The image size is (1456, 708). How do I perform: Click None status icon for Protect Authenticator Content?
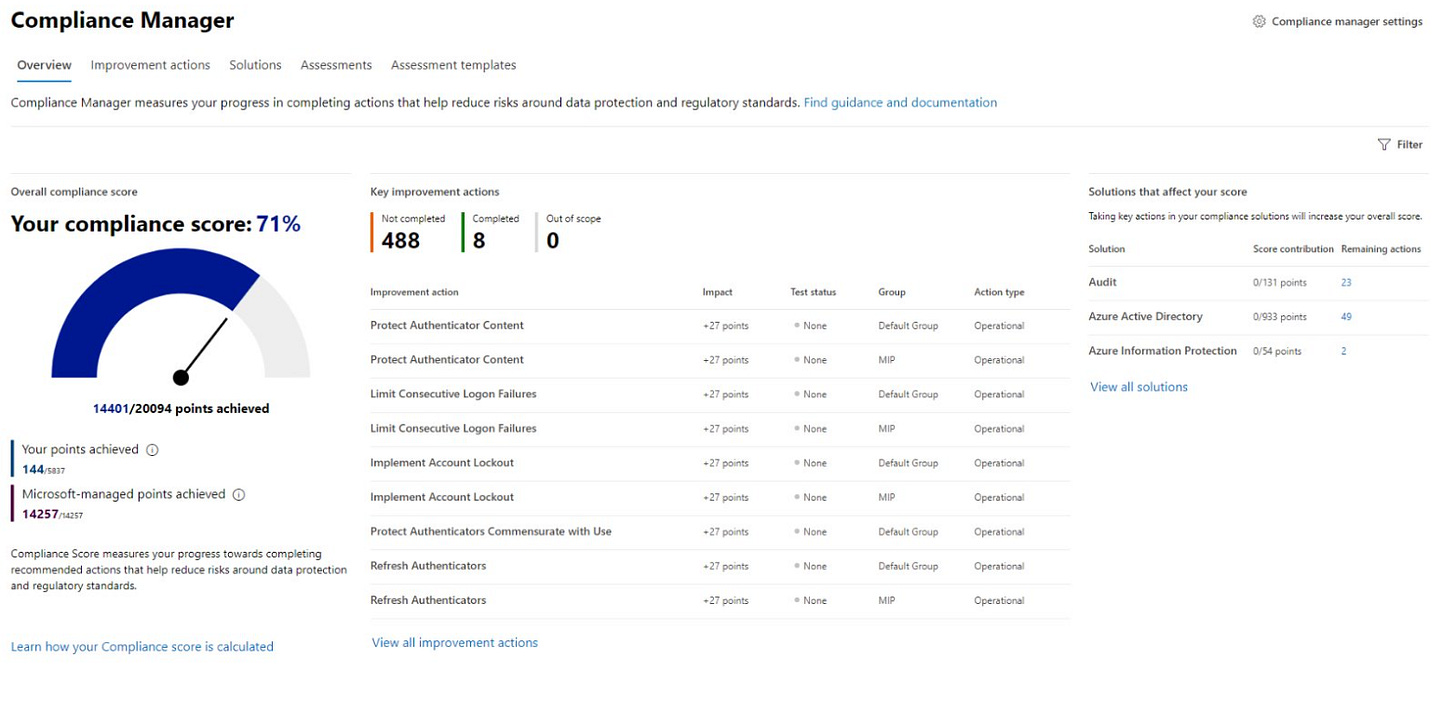coord(799,325)
